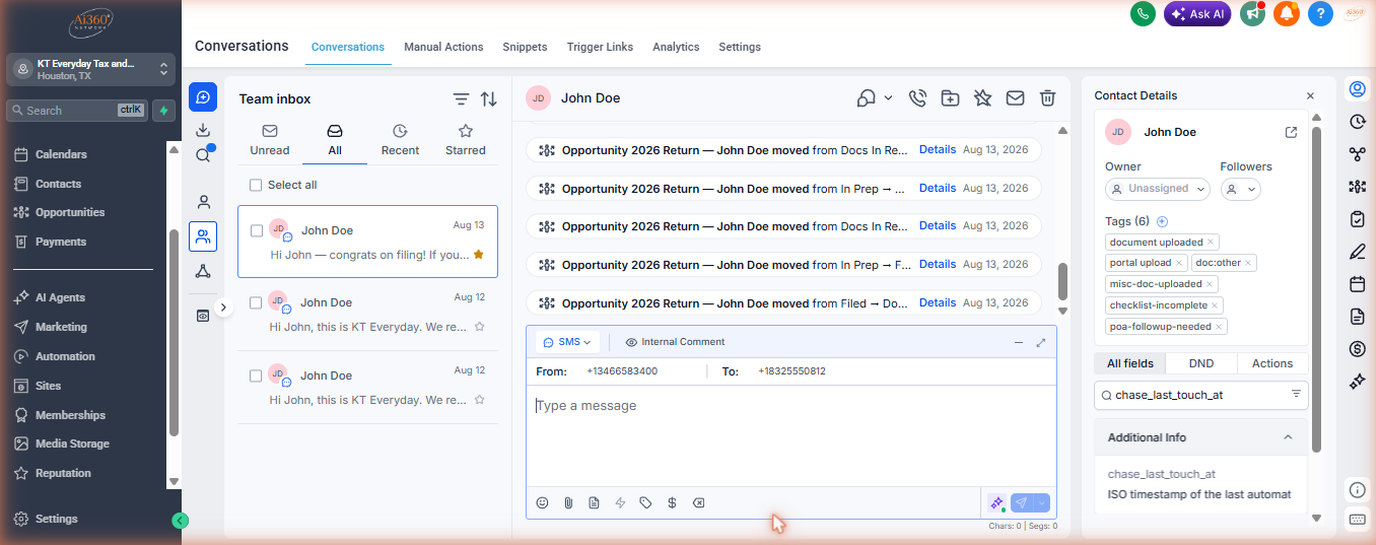1376x545 pixels.
Task: Click the AI sparkle icon beside send
Action: 997,503
